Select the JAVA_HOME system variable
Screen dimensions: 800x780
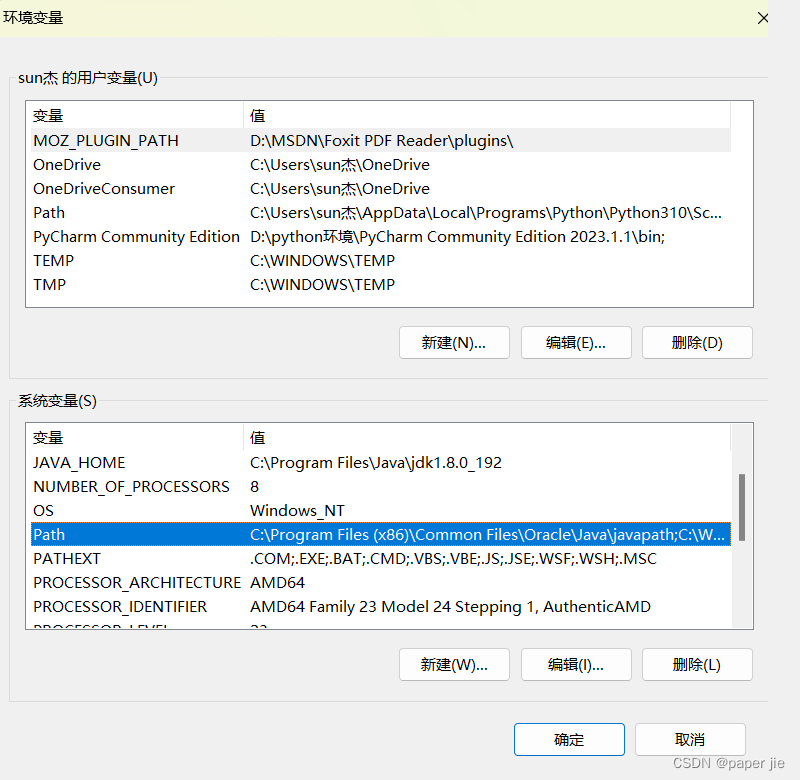click(381, 462)
